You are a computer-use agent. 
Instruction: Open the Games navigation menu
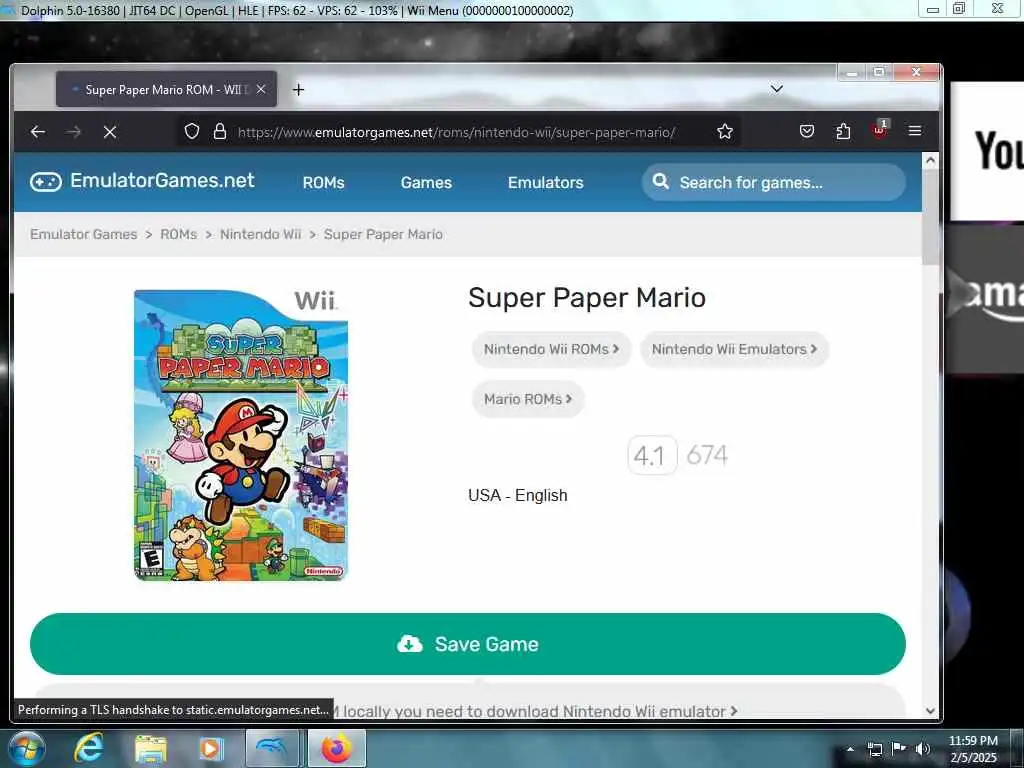(426, 183)
